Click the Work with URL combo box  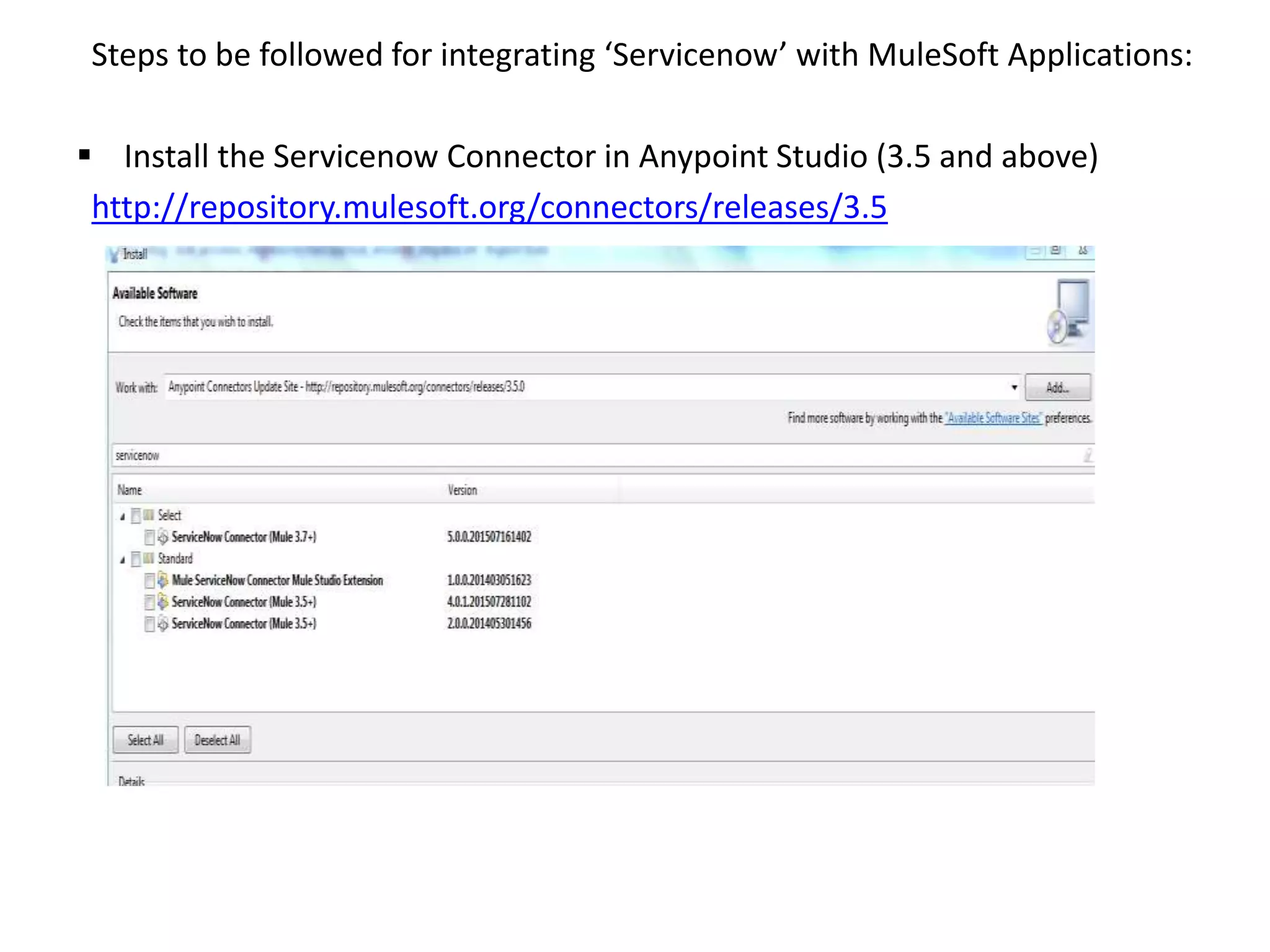pos(593,387)
